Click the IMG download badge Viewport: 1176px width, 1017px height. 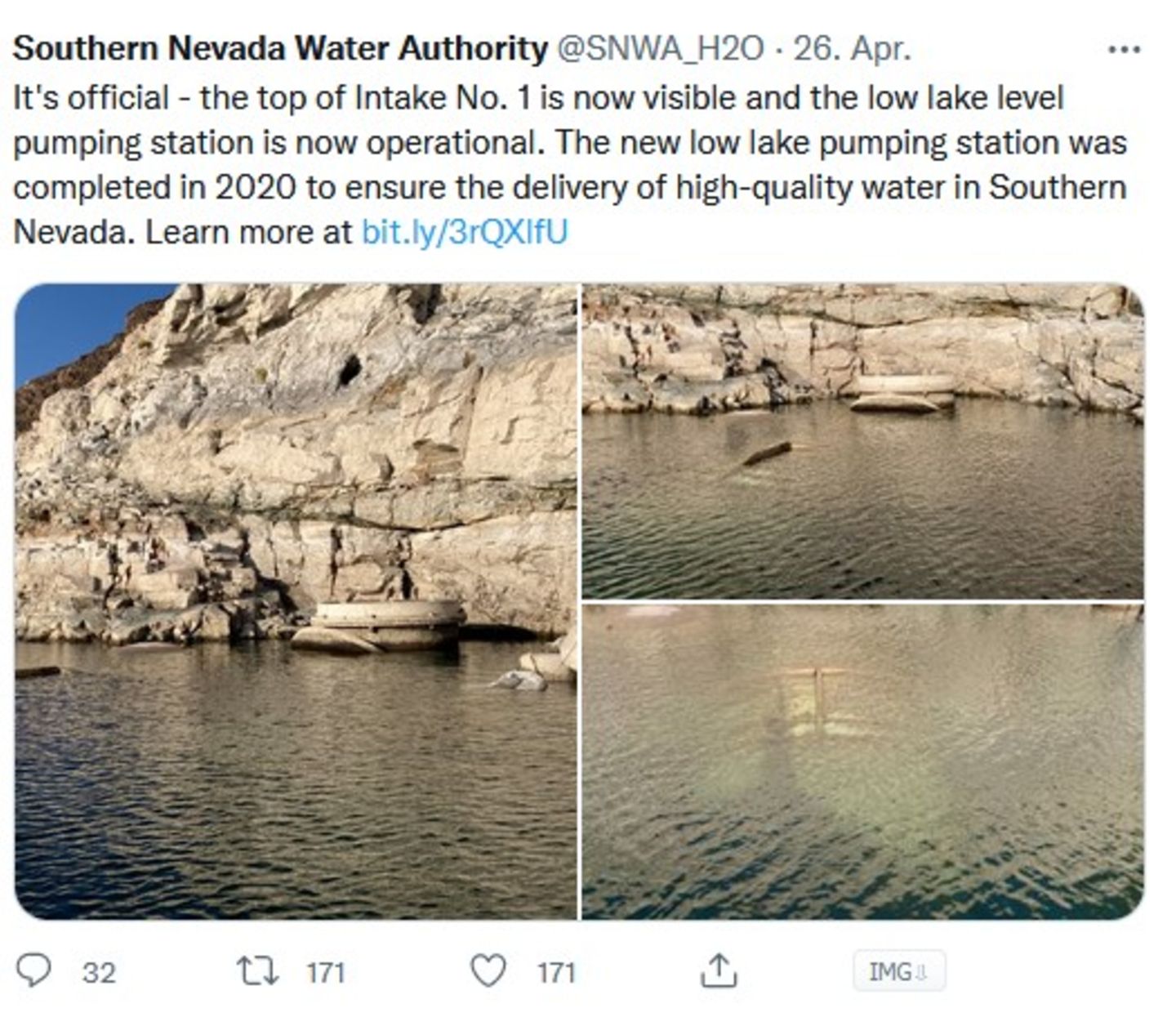[x=899, y=971]
